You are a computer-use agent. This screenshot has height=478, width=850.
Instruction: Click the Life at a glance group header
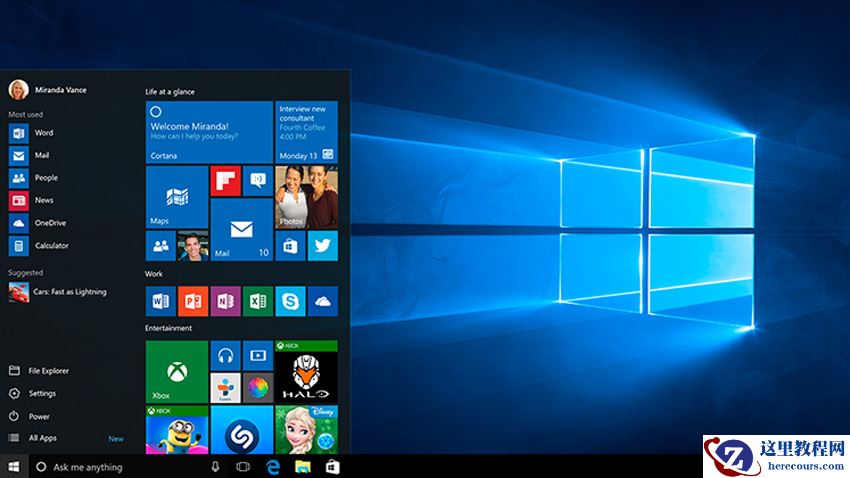(170, 92)
